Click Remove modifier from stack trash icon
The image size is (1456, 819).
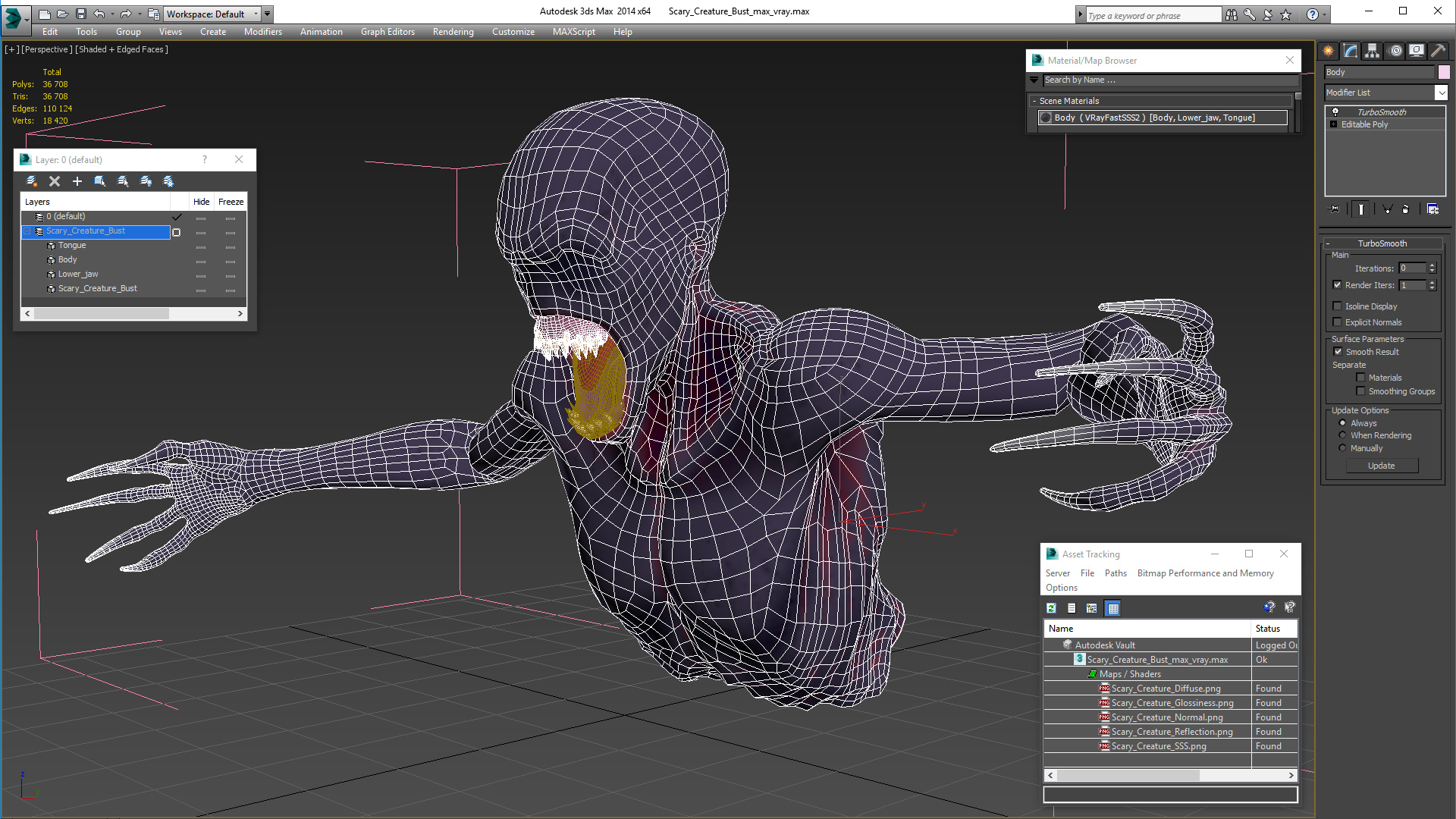pyautogui.click(x=1405, y=209)
